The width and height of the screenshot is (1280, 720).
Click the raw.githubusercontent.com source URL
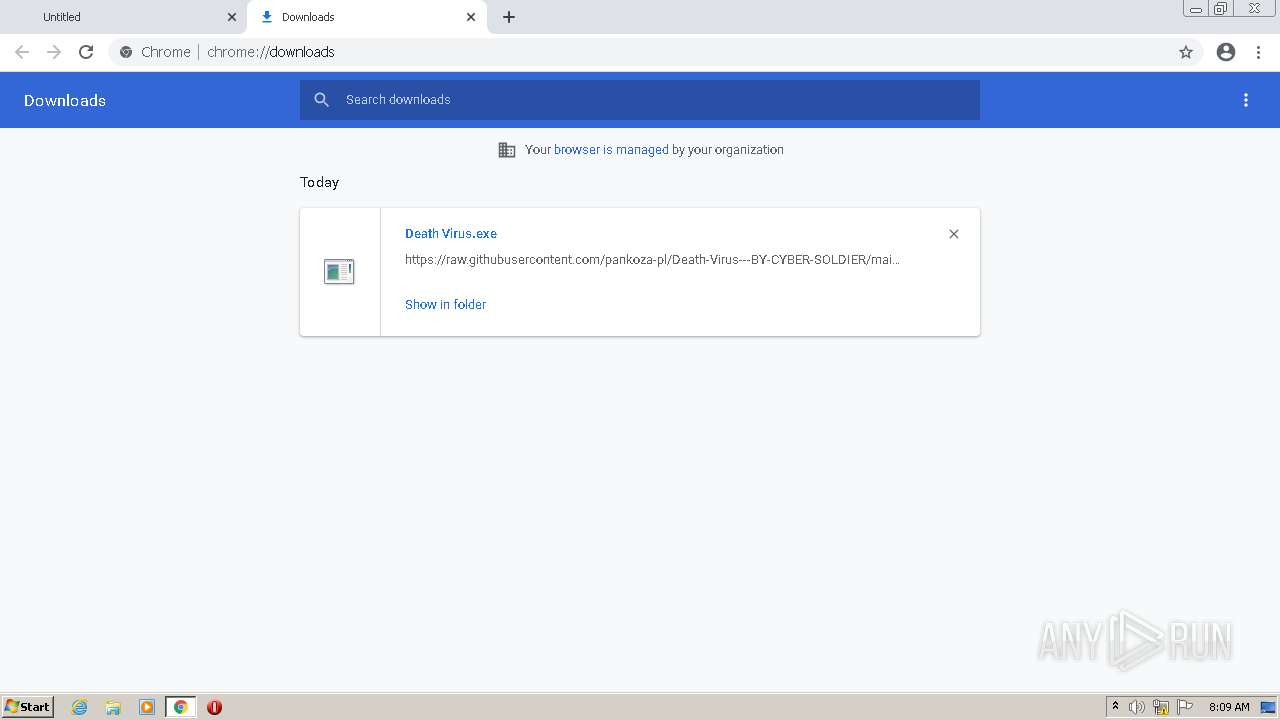(652, 259)
